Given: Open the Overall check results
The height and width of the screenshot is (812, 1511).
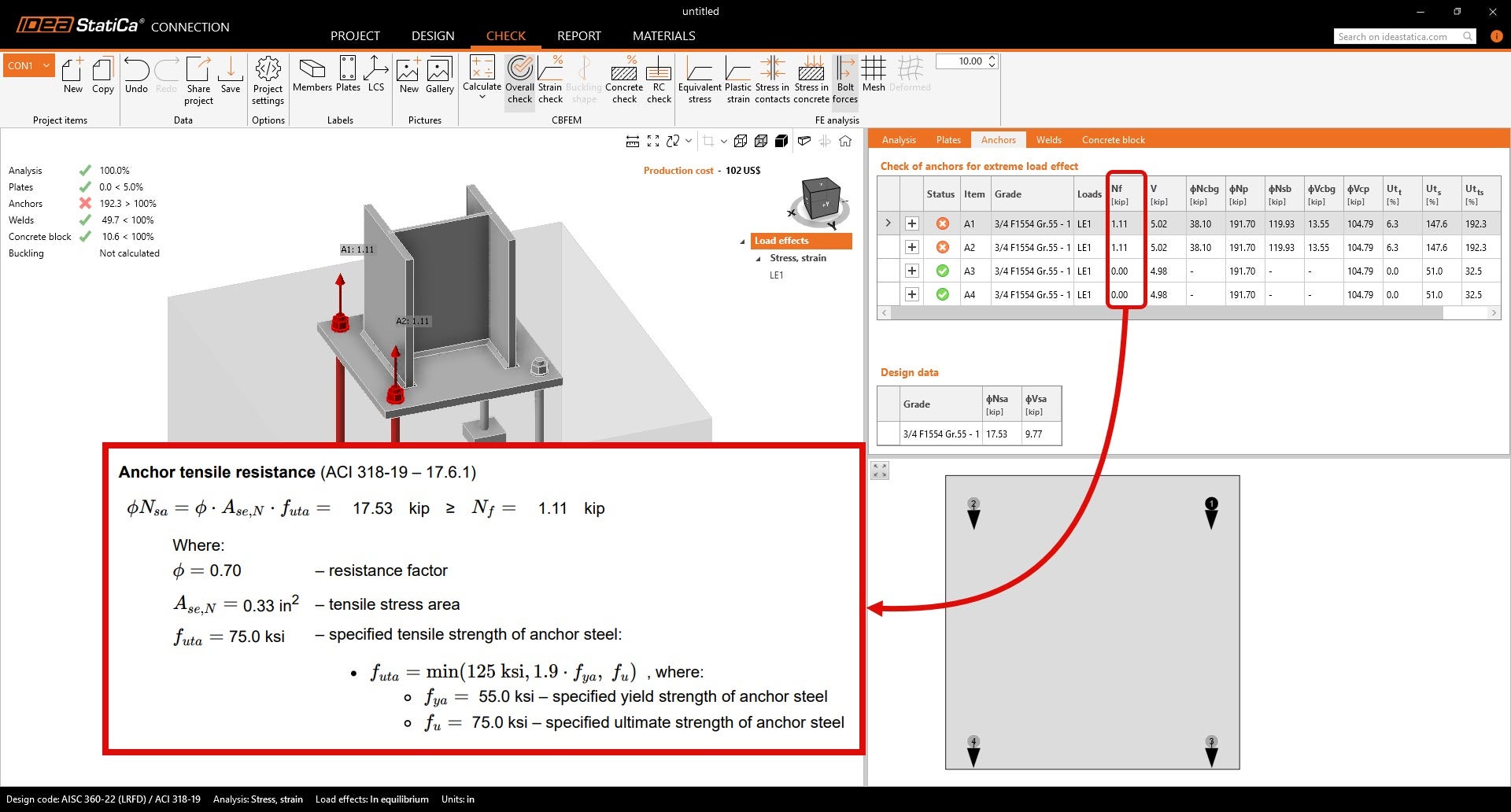Looking at the screenshot, I should 519,79.
